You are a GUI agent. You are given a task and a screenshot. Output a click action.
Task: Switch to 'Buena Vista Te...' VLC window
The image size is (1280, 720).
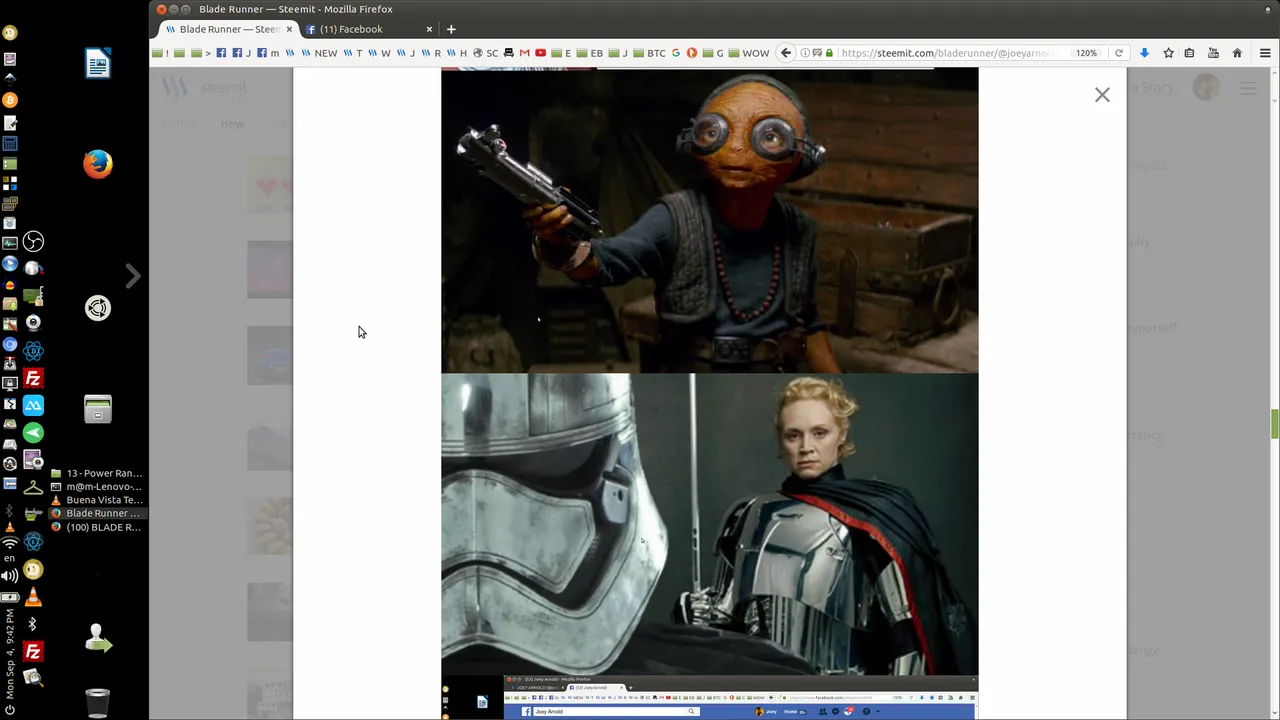pyautogui.click(x=96, y=500)
